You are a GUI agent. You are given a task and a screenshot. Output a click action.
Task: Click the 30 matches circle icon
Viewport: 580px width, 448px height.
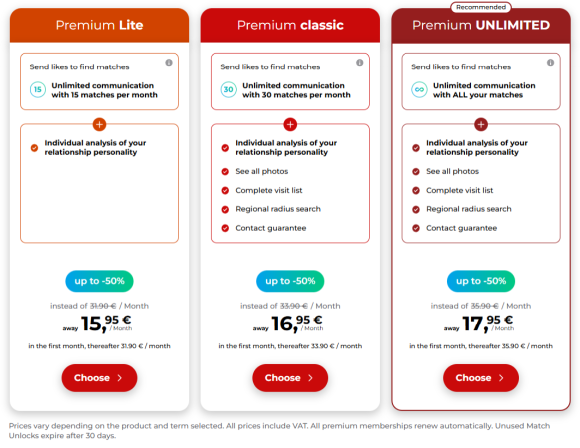click(229, 90)
